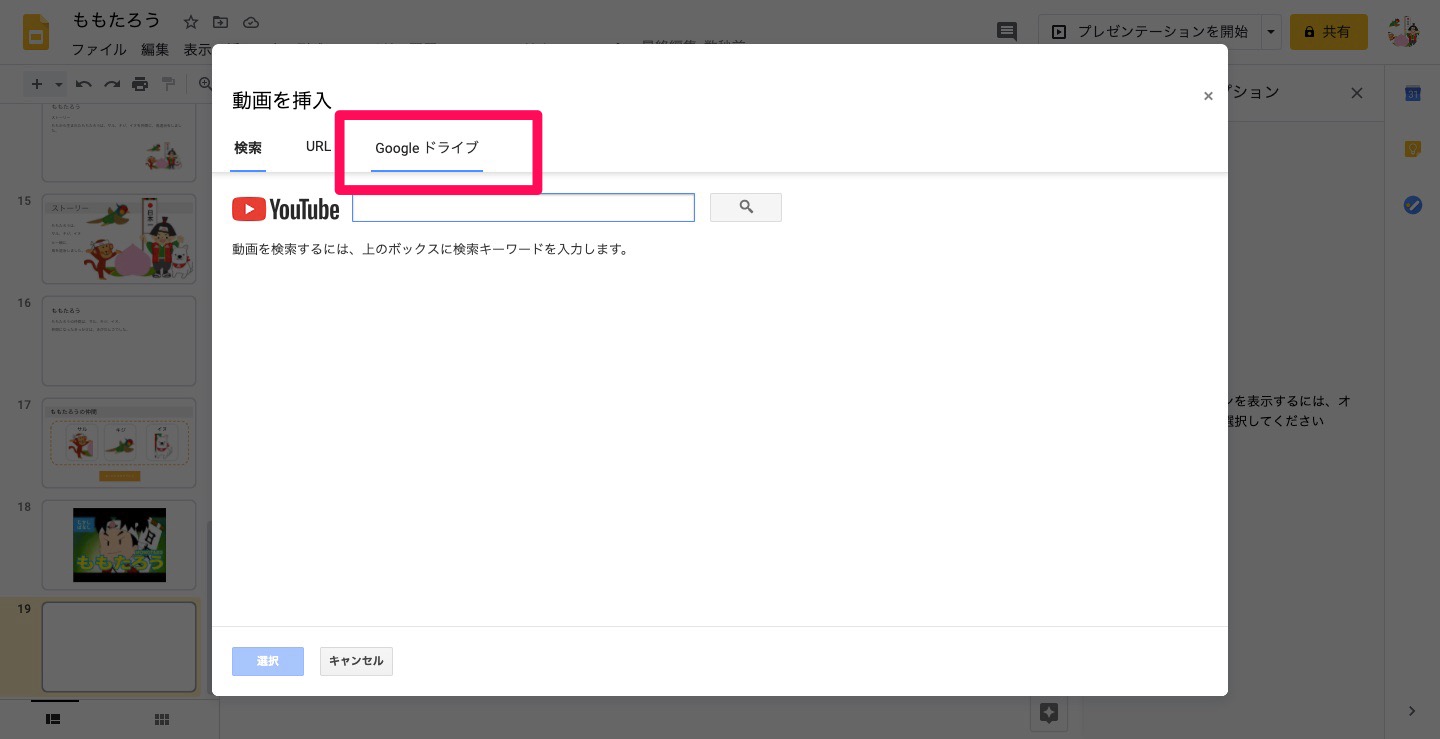This screenshot has height=739, width=1440.
Task: Click the YouTube logo
Action: (286, 209)
